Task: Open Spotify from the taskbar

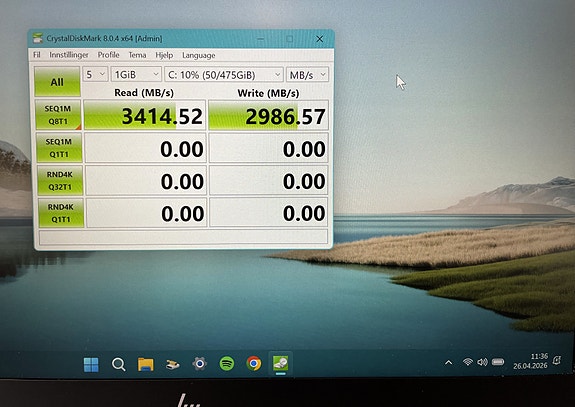Action: (227, 364)
